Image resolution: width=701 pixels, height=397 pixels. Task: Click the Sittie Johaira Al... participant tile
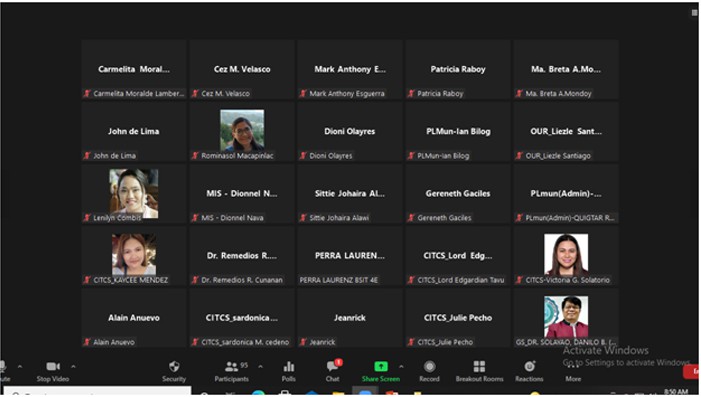(x=350, y=194)
